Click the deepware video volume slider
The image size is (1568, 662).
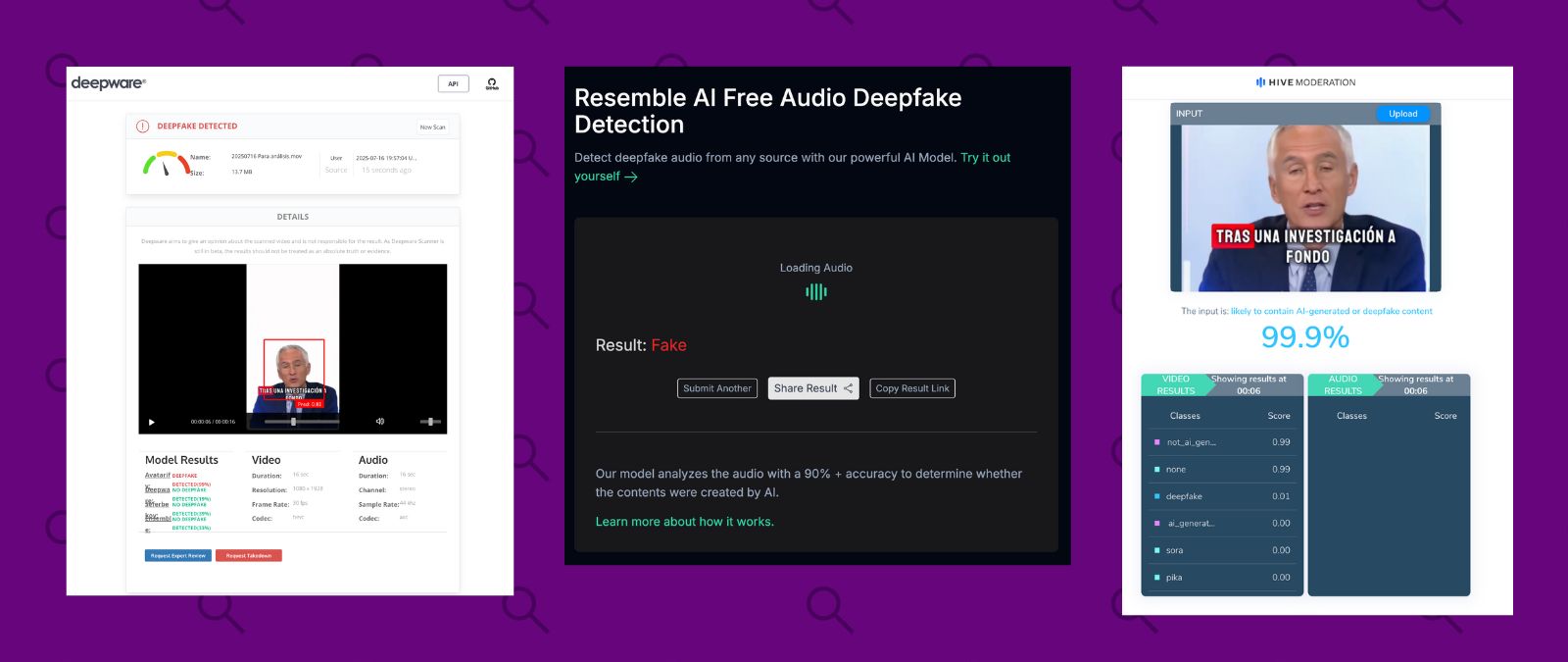point(430,422)
